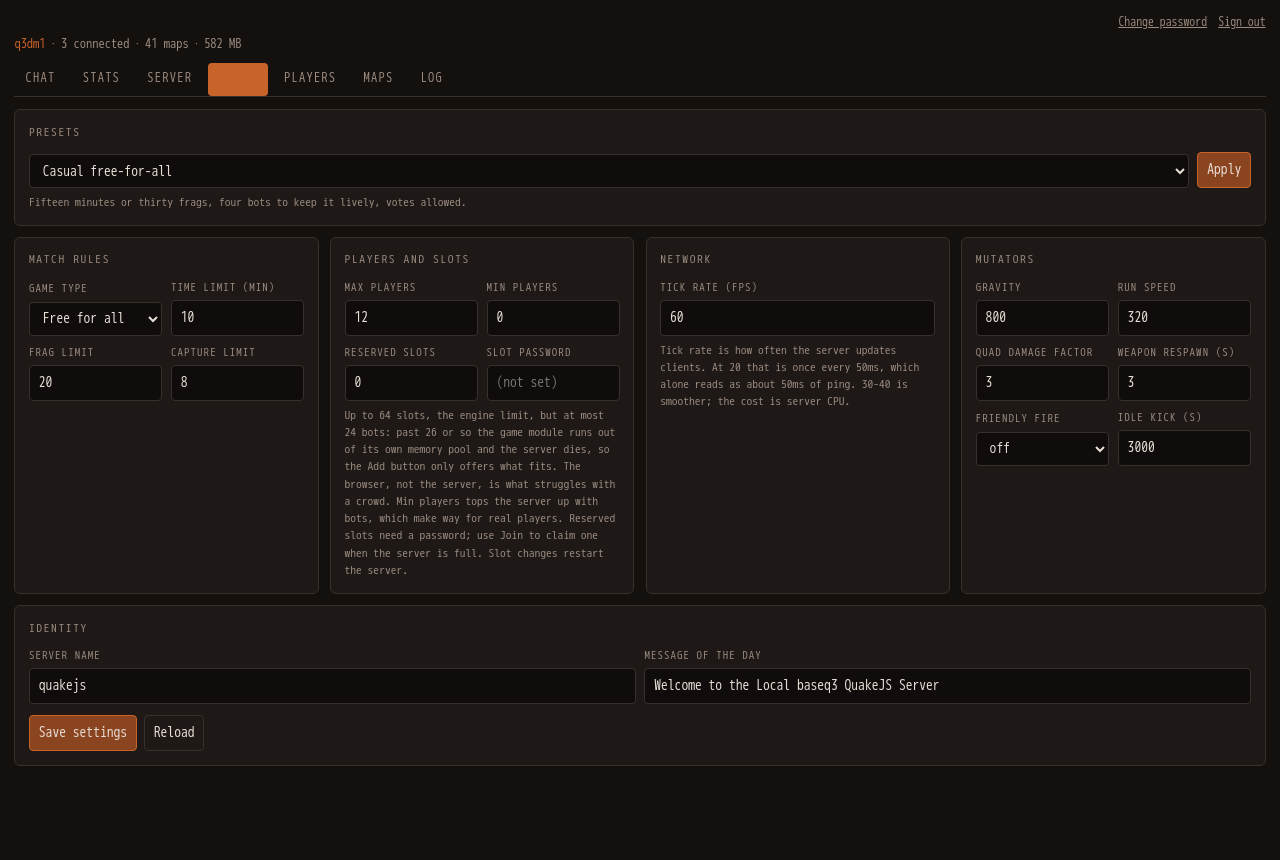This screenshot has height=860, width=1280.
Task: Open the Friendly Fire dropdown
Action: coord(1042,449)
